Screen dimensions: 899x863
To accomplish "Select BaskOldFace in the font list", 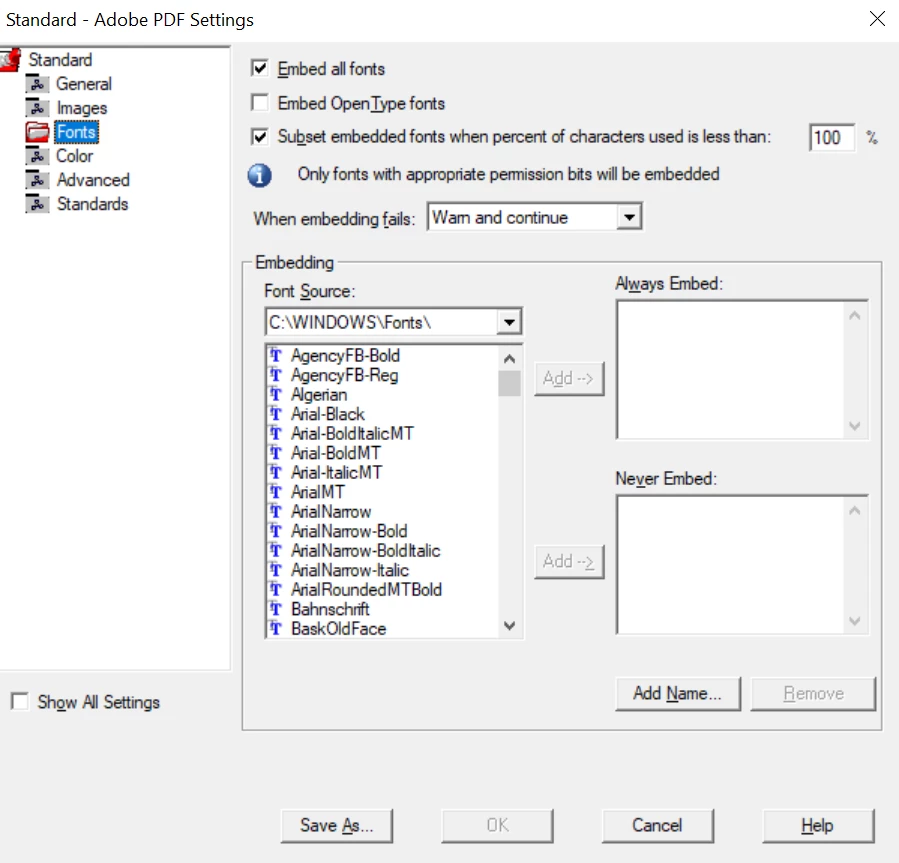I will 339,628.
